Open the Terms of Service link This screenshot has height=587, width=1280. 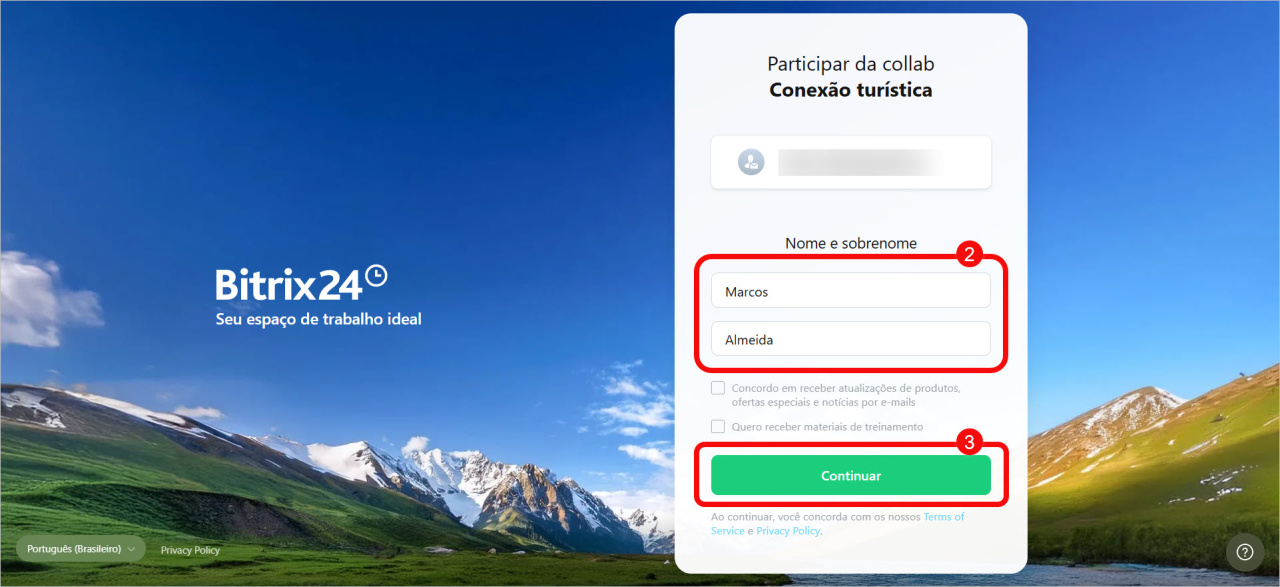point(840,524)
